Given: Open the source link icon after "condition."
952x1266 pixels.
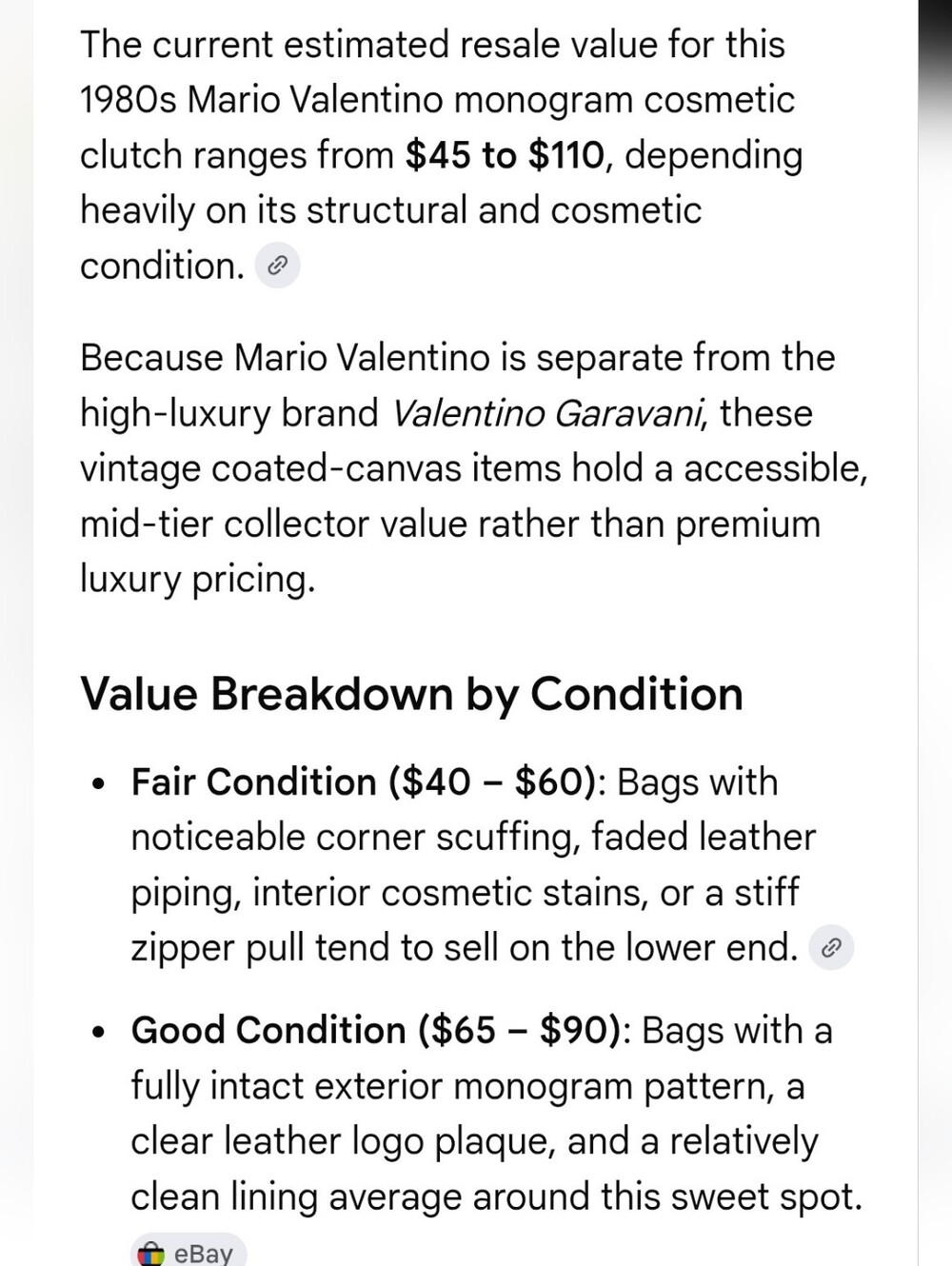Looking at the screenshot, I should pyautogui.click(x=278, y=266).
